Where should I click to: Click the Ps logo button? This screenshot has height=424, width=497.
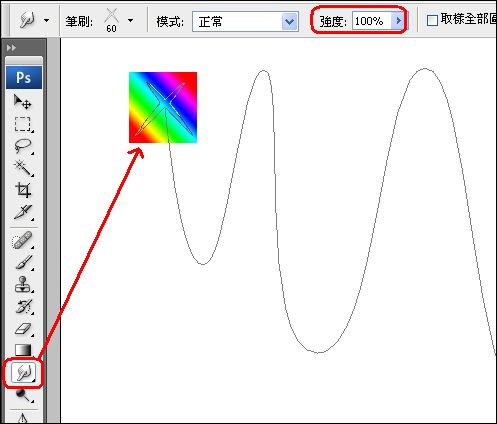click(24, 77)
